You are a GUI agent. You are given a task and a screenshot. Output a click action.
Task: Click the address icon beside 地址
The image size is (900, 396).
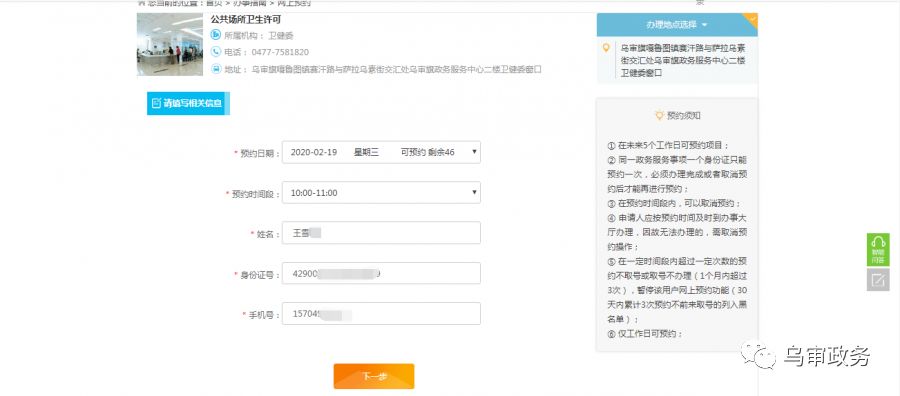coord(216,69)
